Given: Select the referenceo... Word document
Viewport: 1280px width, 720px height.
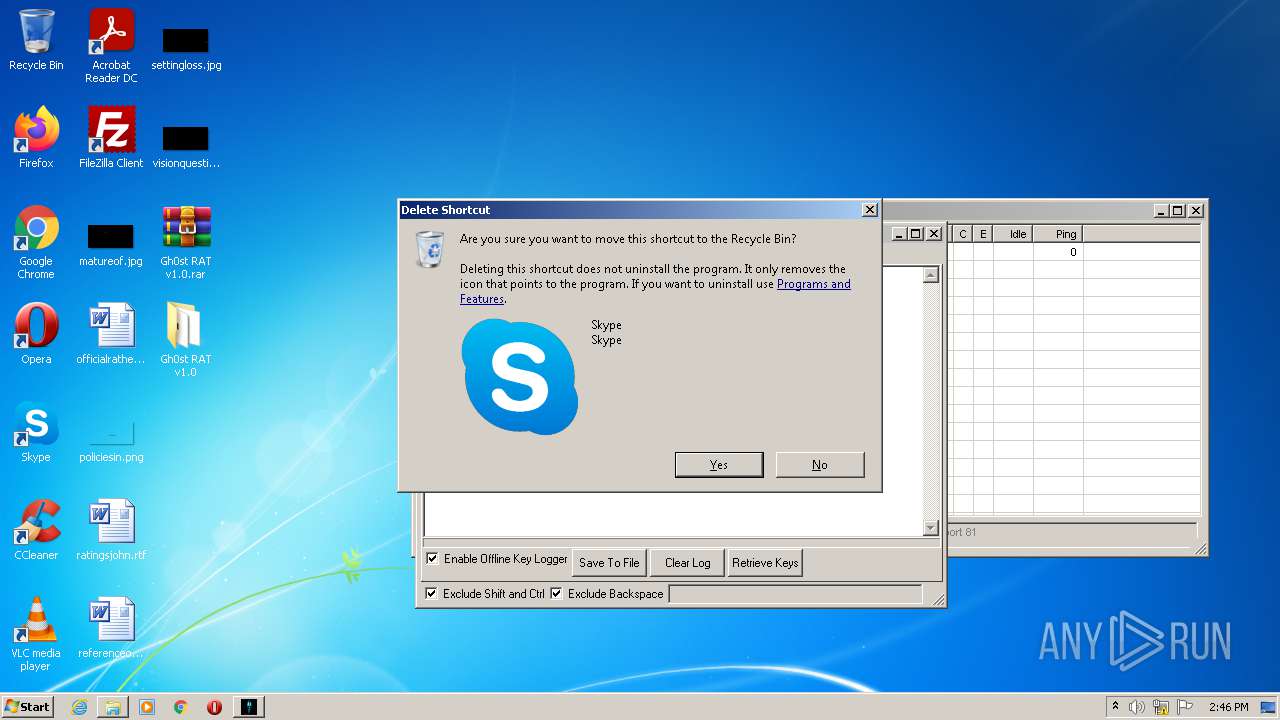Looking at the screenshot, I should pyautogui.click(x=111, y=628).
